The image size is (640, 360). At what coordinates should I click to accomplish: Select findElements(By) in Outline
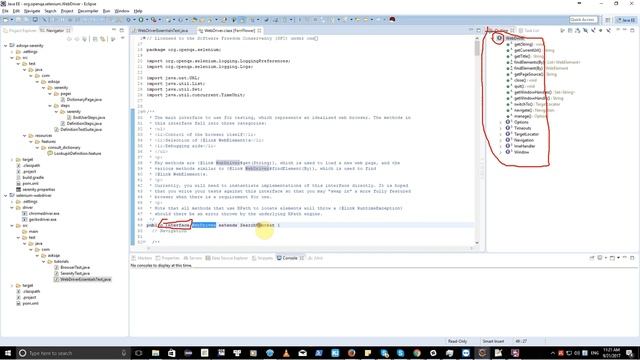tap(543, 62)
